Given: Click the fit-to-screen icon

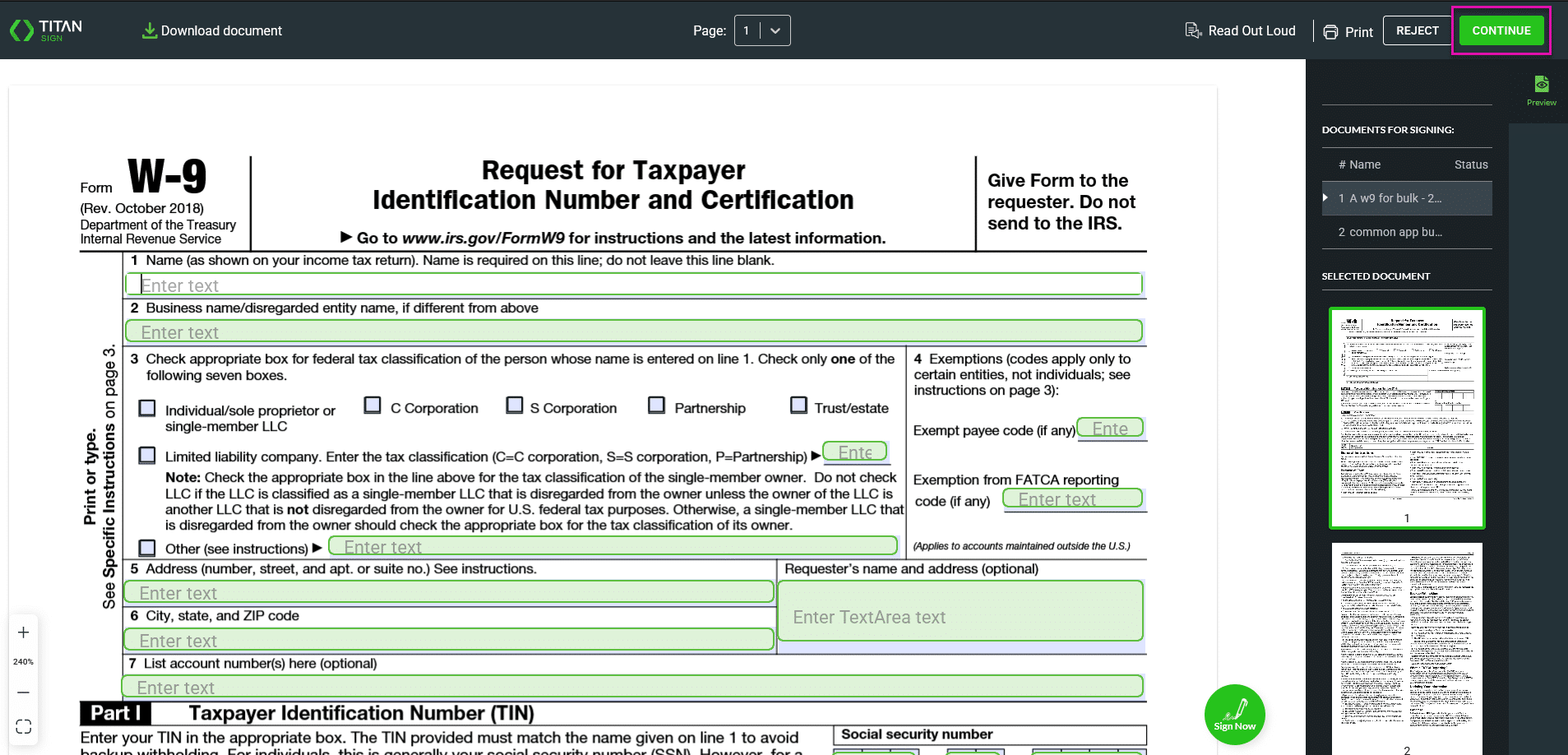Looking at the screenshot, I should [24, 726].
